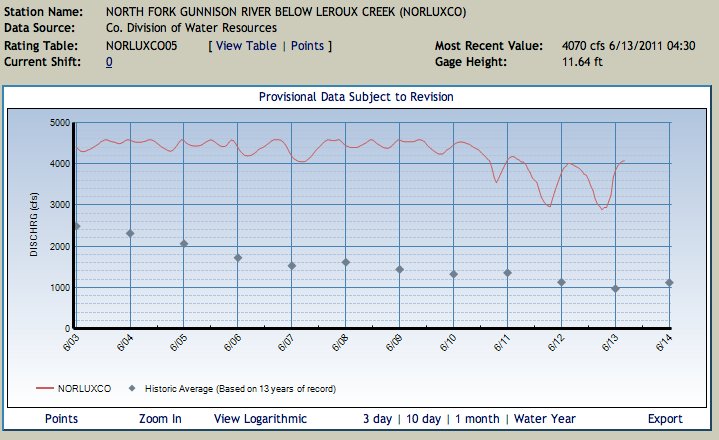Export the chart data
Image resolution: width=719 pixels, height=440 pixels.
pyautogui.click(x=665, y=419)
